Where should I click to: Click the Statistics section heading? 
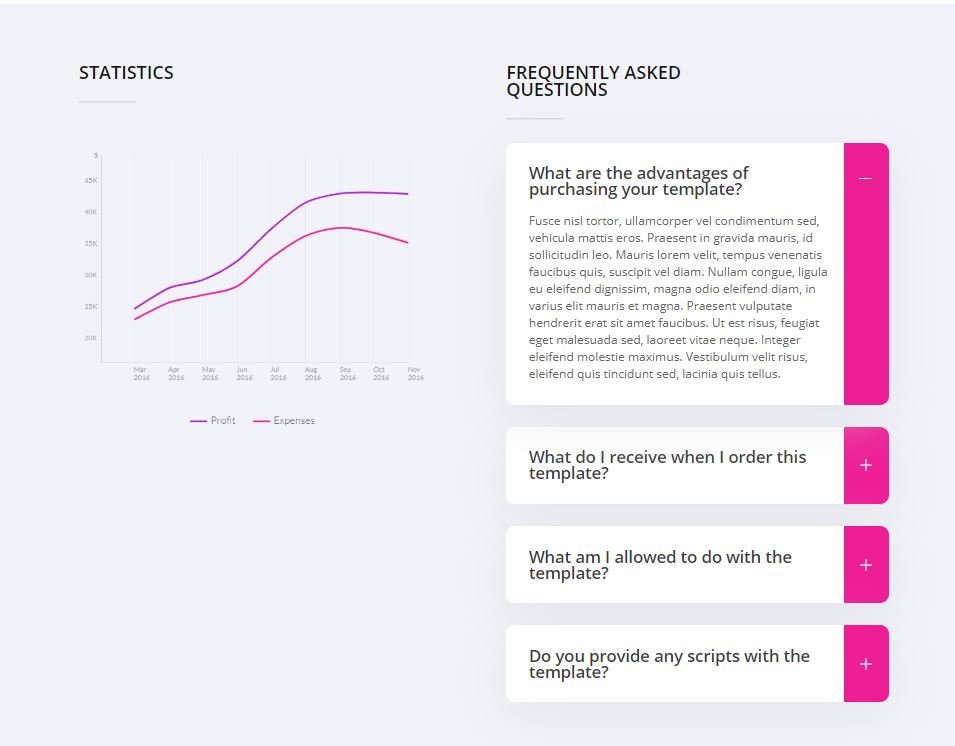point(126,73)
